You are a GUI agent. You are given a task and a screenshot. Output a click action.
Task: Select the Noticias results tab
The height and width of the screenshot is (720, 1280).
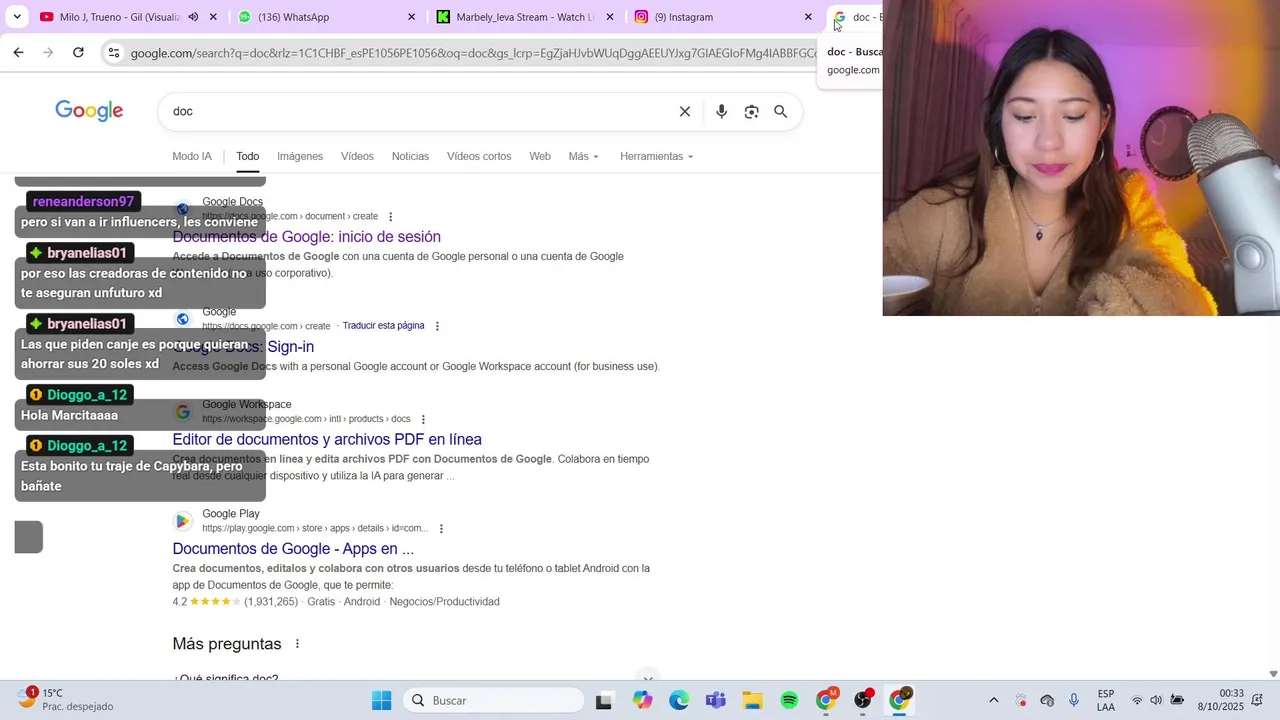coord(410,156)
